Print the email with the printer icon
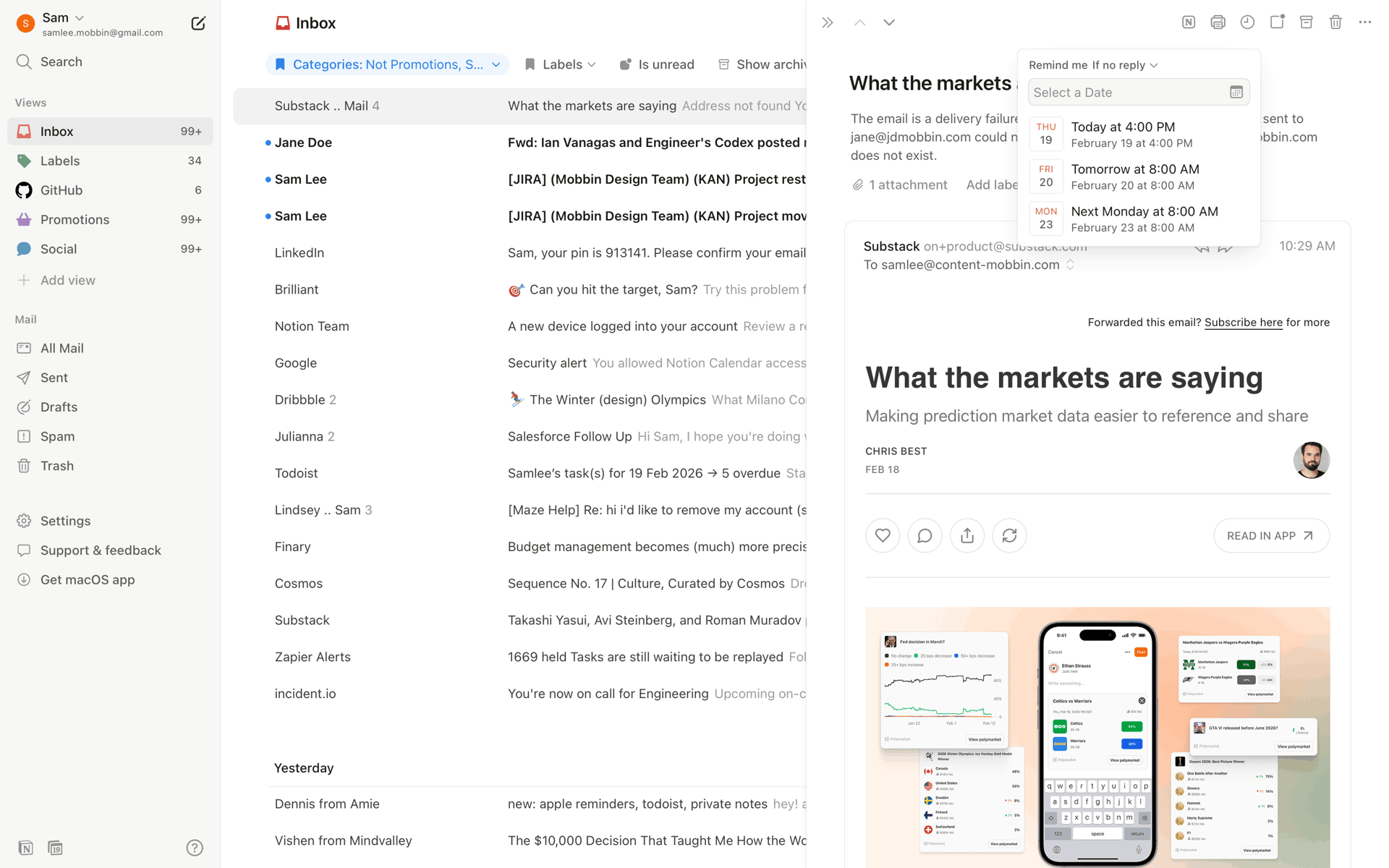Image resolution: width=1389 pixels, height=868 pixels. coord(1218,22)
